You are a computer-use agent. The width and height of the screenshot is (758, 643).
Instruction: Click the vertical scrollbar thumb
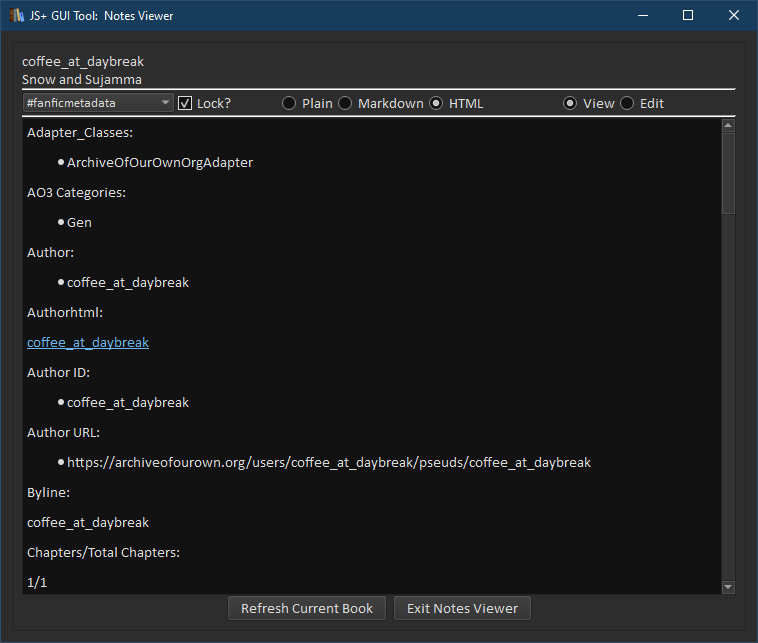728,172
